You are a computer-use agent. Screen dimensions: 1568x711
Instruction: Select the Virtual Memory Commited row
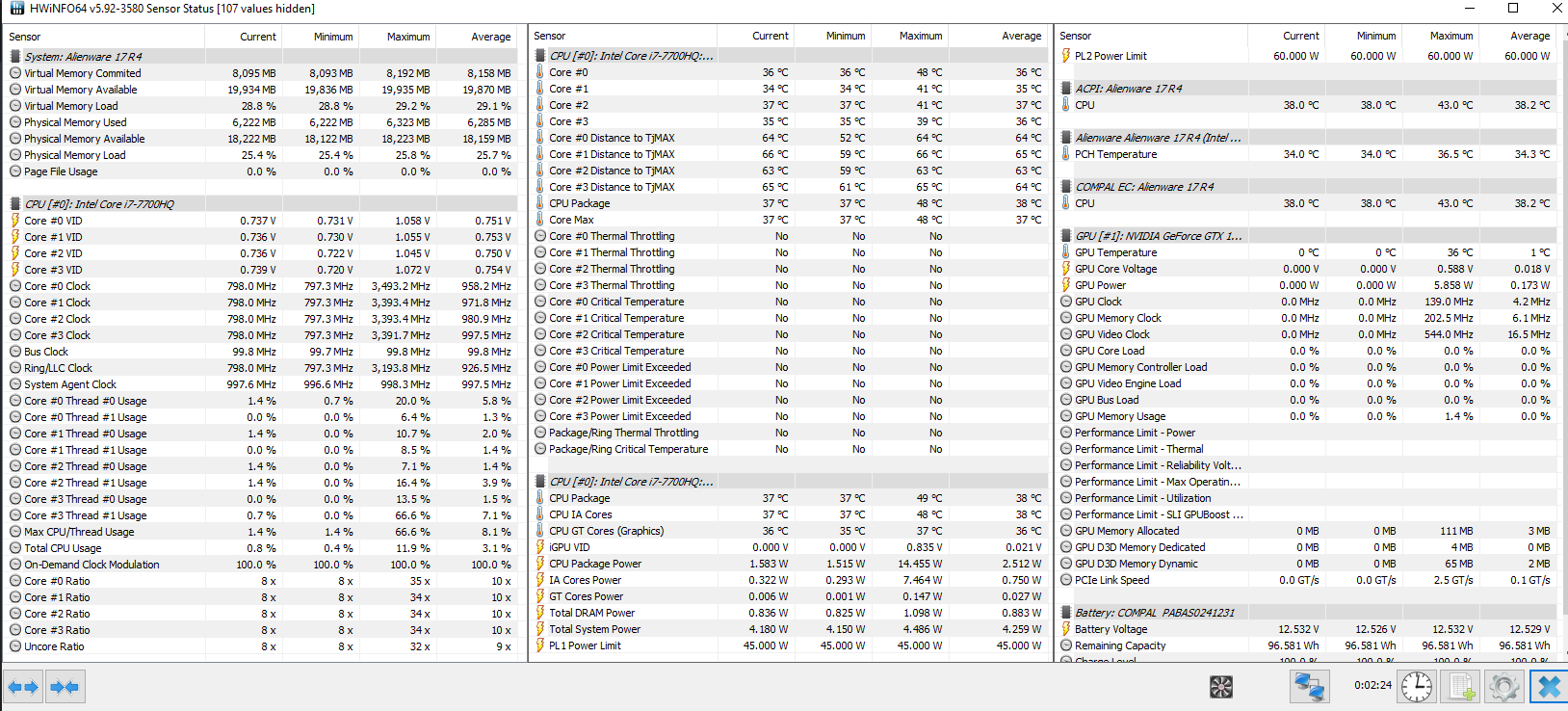[x=82, y=73]
